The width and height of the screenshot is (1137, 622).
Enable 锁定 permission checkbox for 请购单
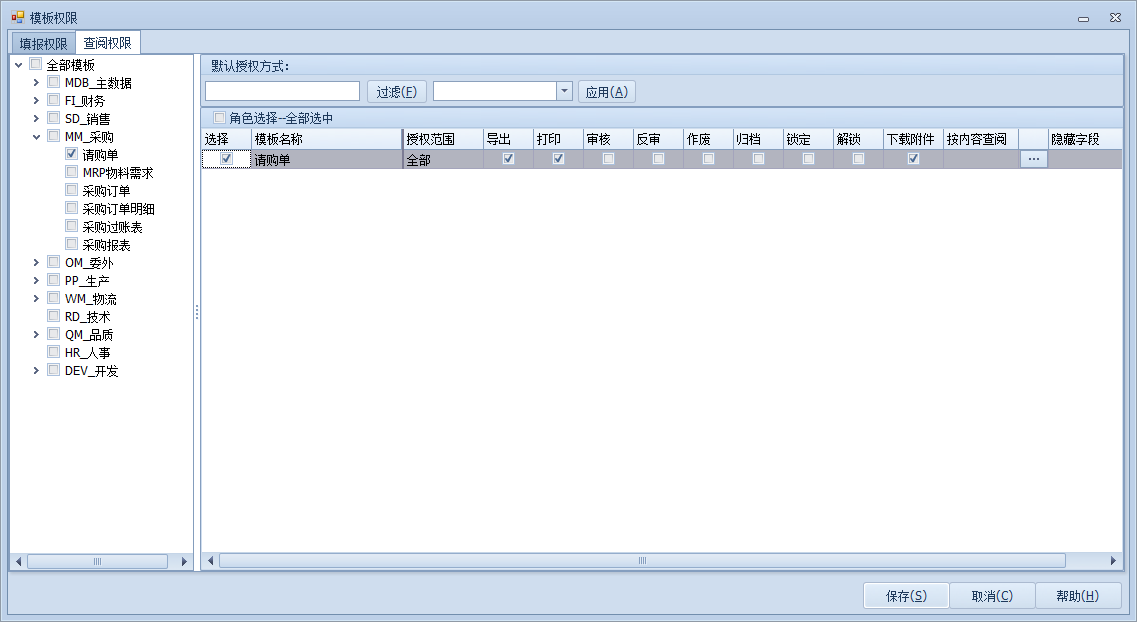(808, 159)
